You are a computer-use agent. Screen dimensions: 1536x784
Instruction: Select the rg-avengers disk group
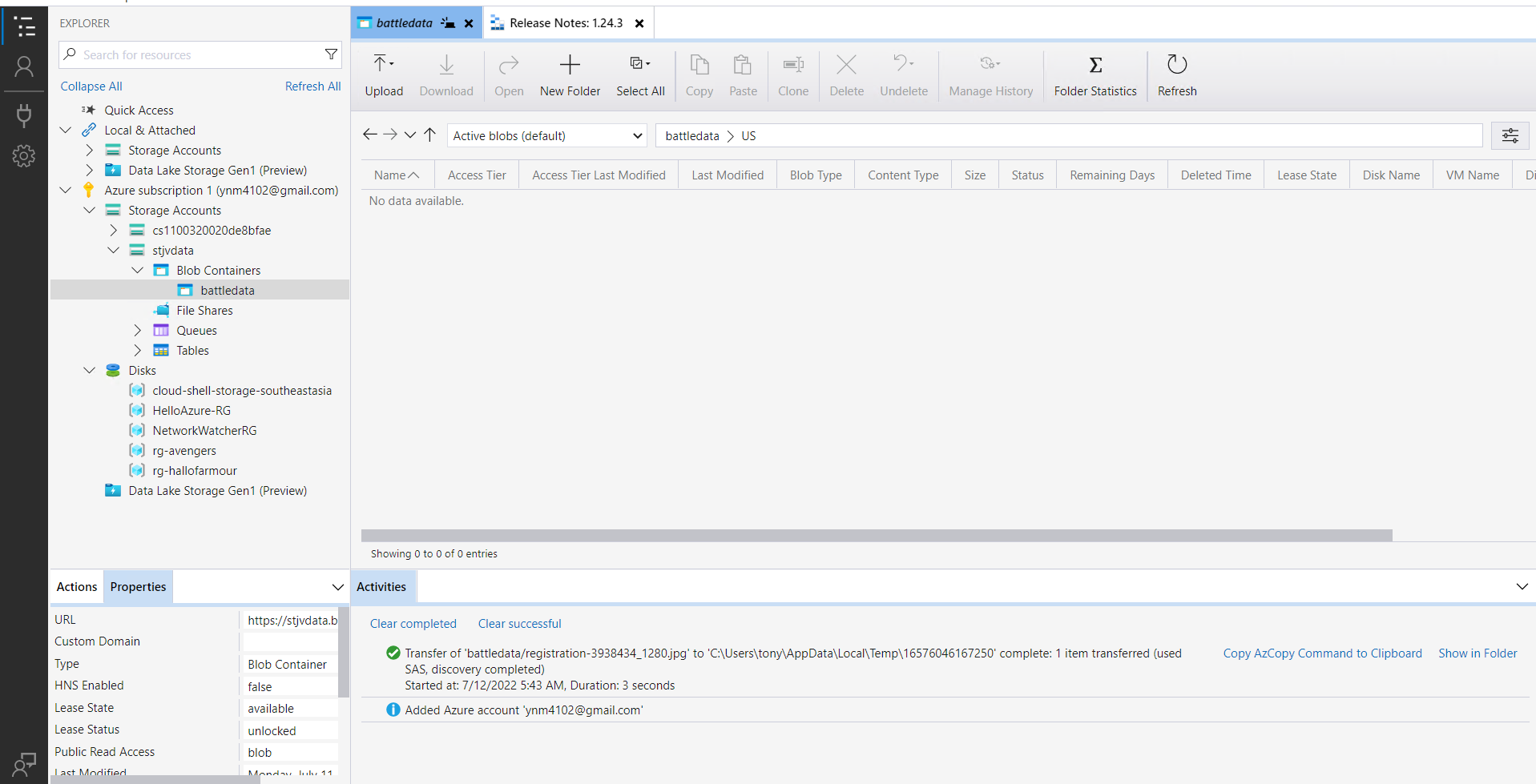coord(184,450)
